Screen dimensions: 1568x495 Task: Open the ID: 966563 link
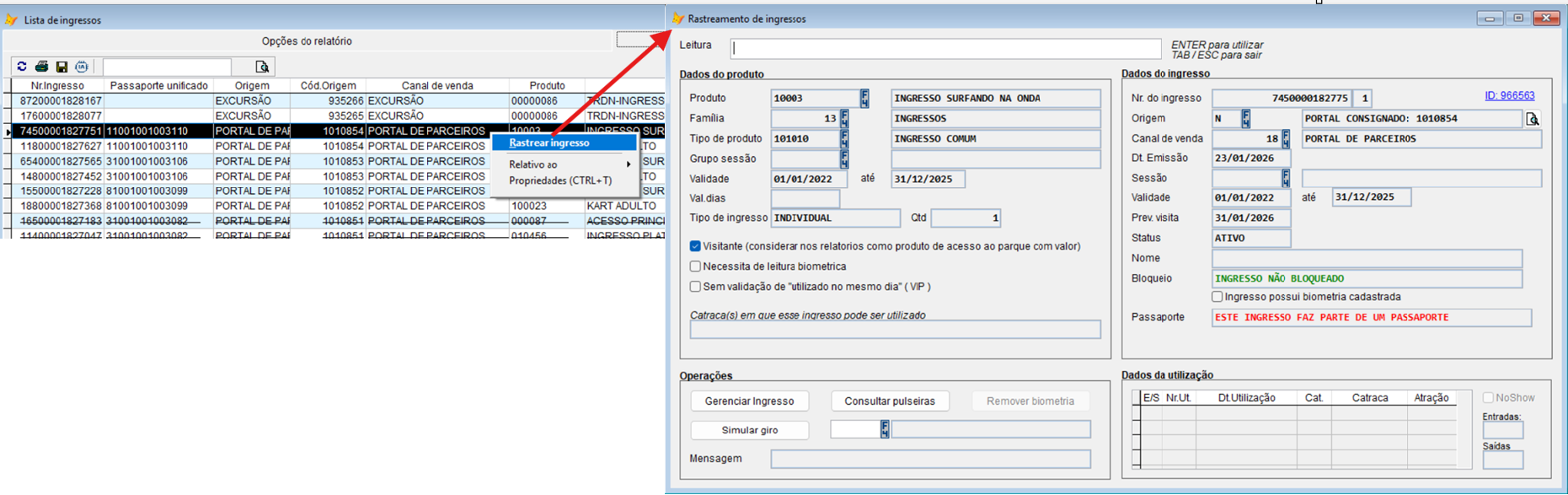pos(1509,96)
